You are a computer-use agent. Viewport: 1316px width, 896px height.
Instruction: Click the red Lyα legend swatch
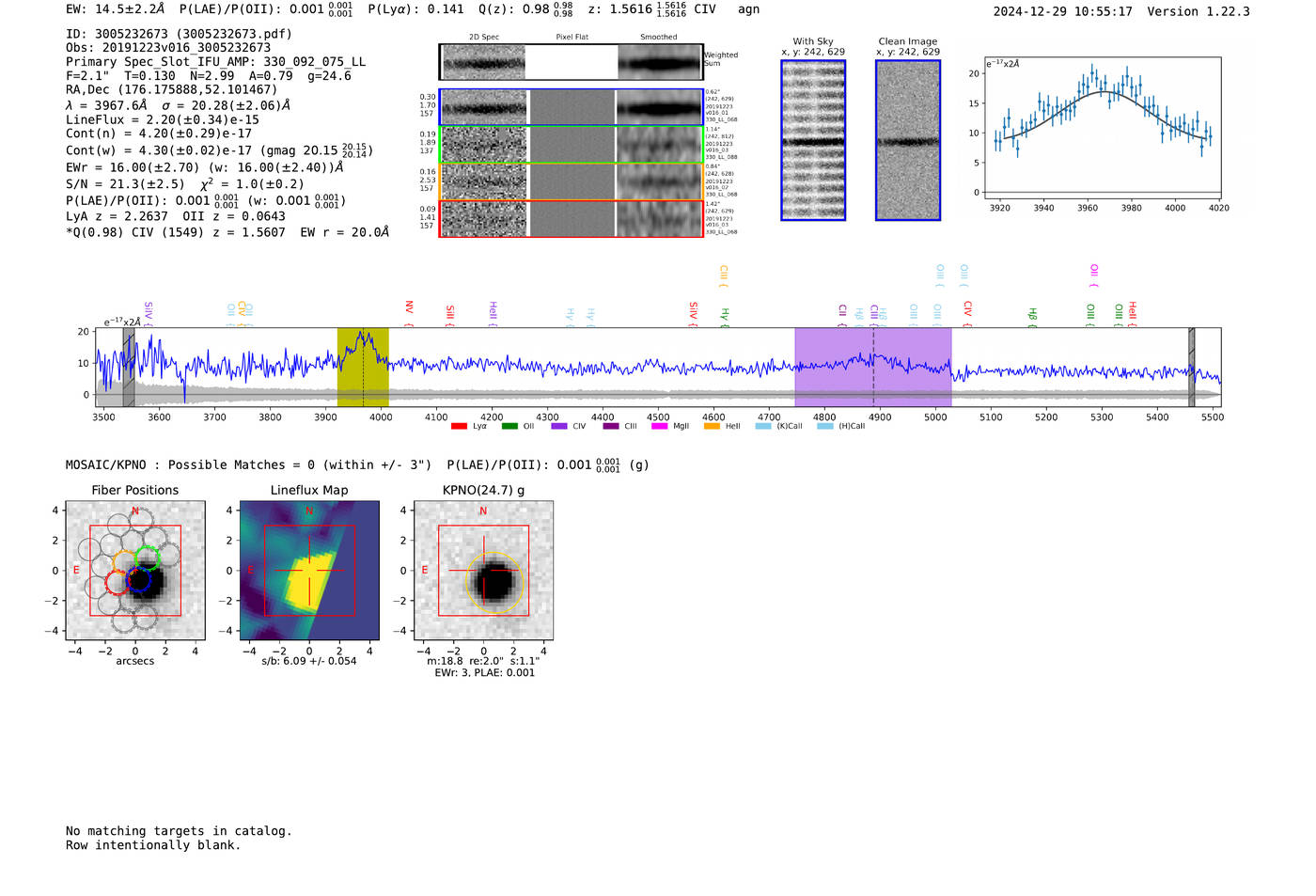(459, 426)
